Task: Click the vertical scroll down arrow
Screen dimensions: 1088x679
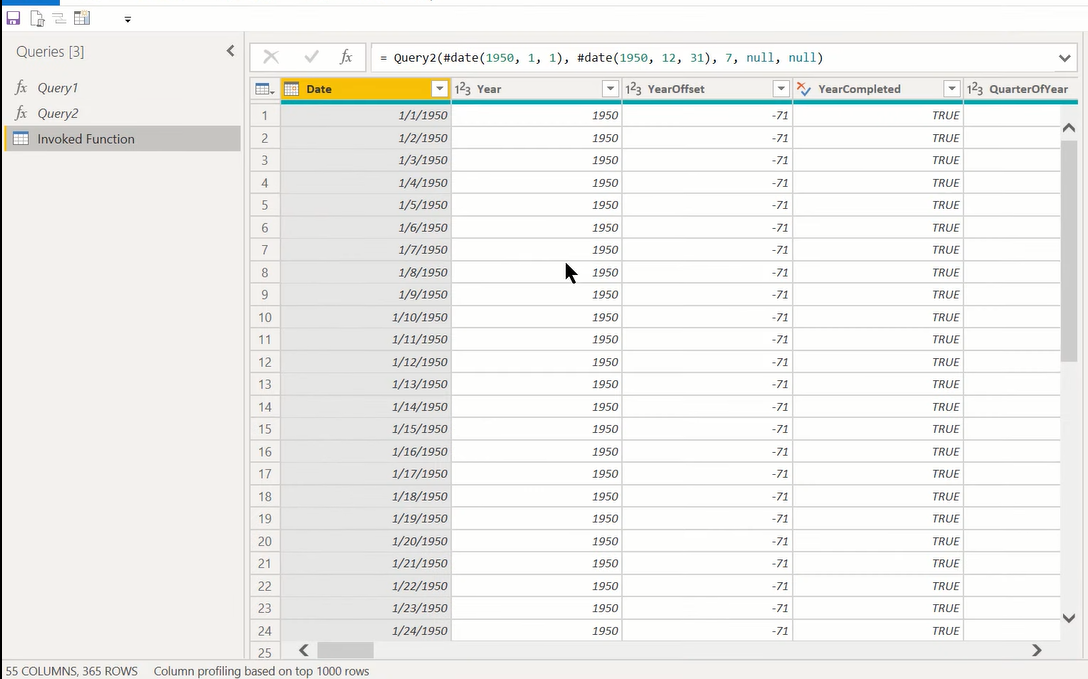Action: [1069, 618]
